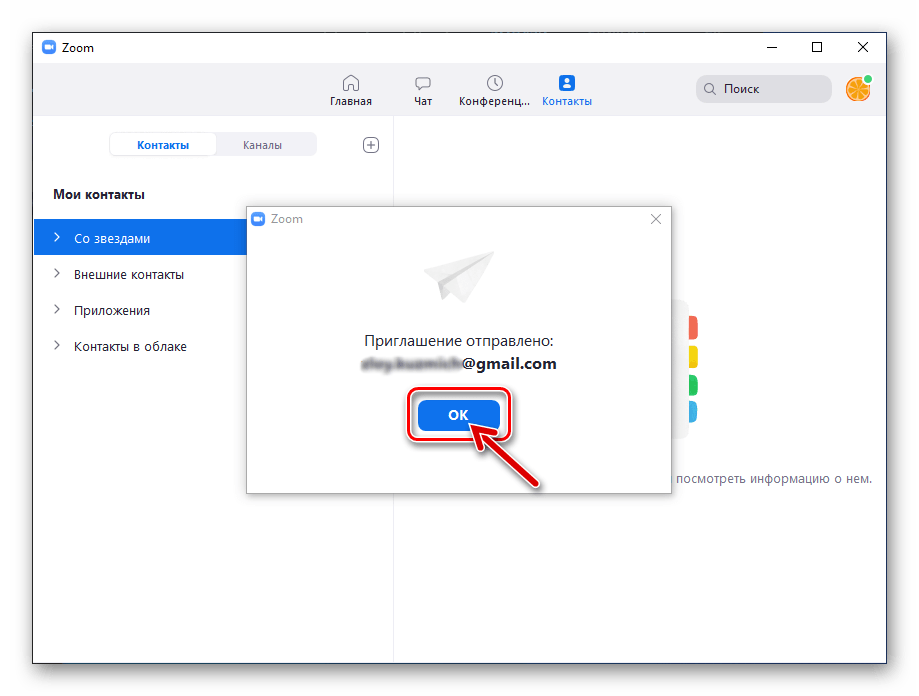Select the Внешние контакты row label
This screenshot has width=919, height=696.
tap(129, 274)
